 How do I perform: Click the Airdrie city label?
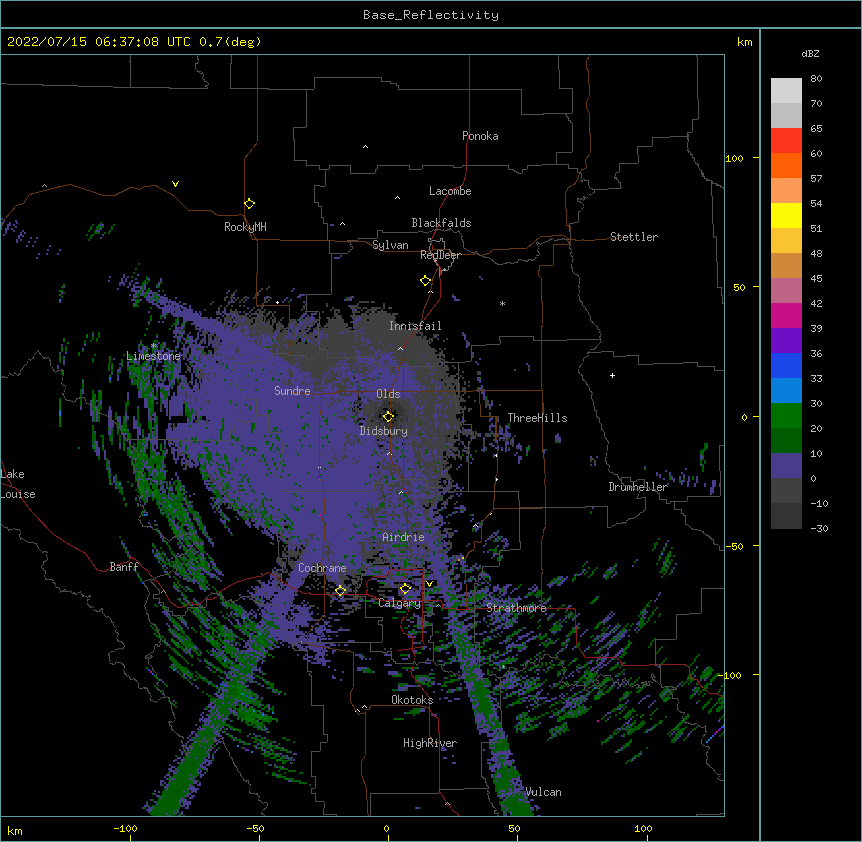[403, 537]
